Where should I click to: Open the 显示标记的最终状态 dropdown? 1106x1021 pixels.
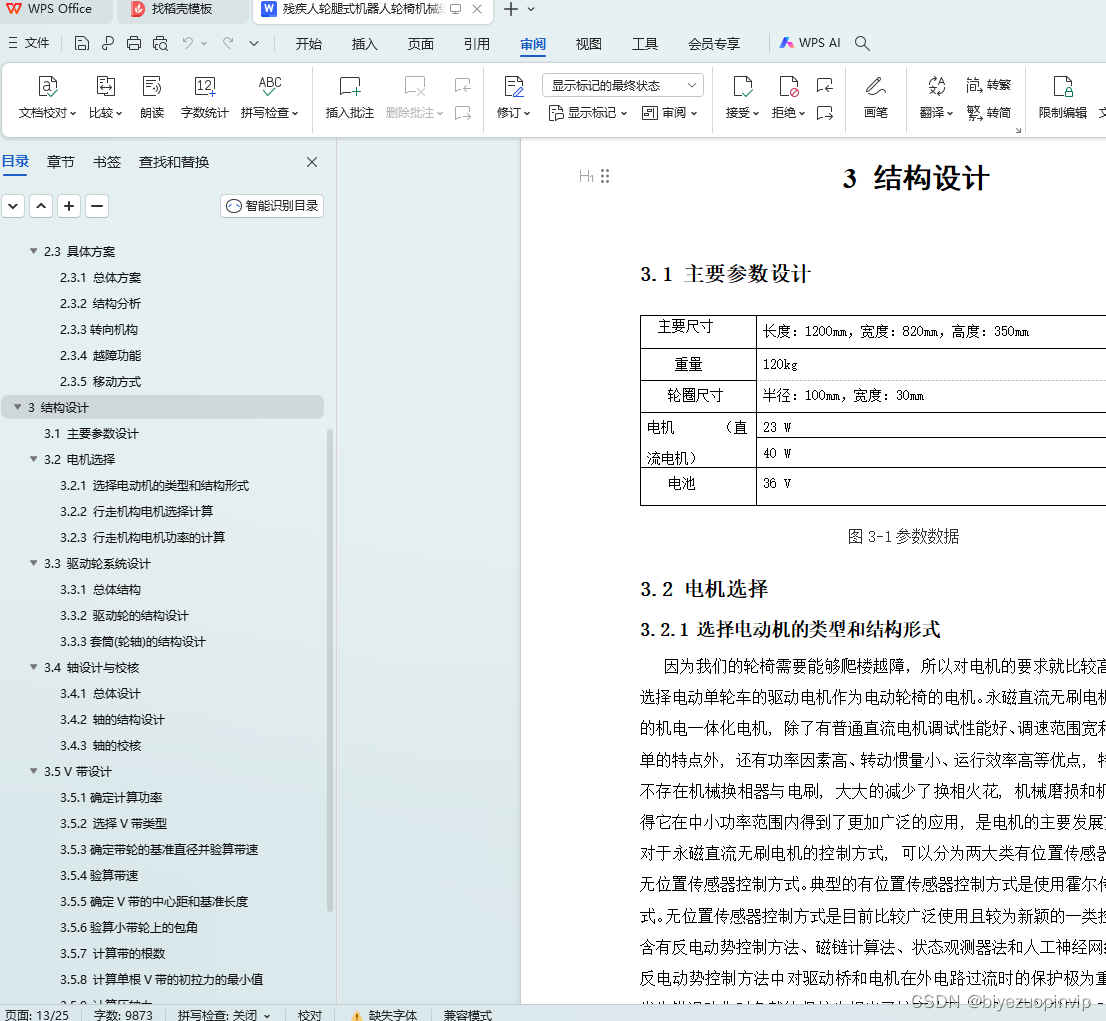(623, 85)
